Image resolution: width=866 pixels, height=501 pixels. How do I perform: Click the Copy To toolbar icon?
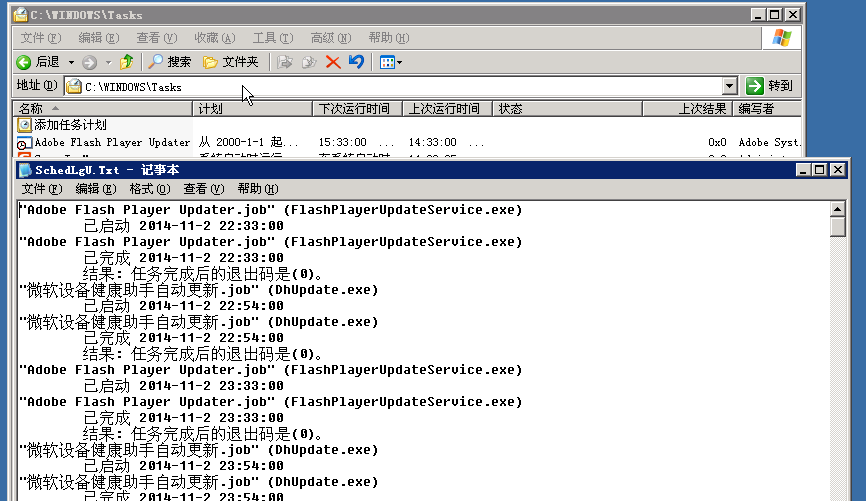pos(309,62)
